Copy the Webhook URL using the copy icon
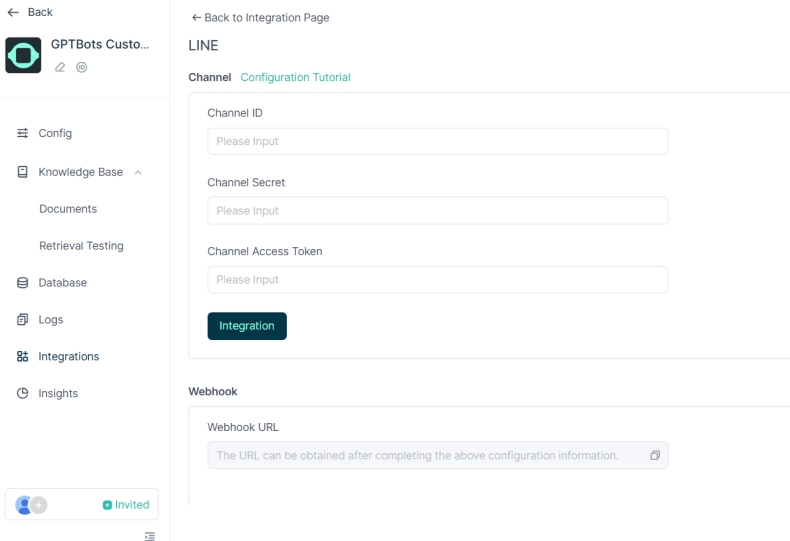The image size is (790, 541). pos(655,456)
